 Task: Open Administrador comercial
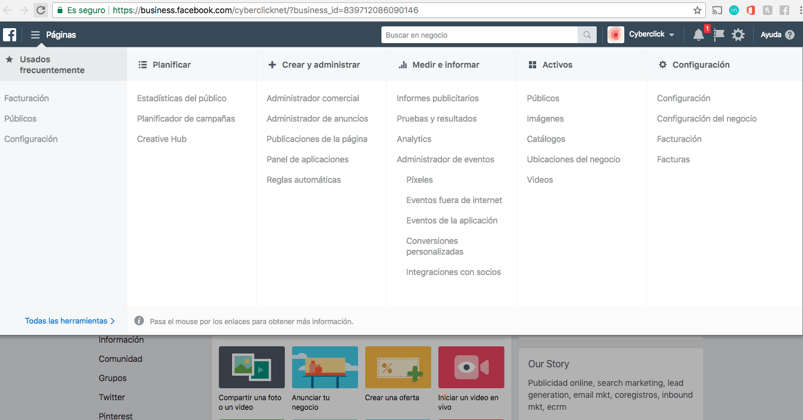tap(313, 98)
